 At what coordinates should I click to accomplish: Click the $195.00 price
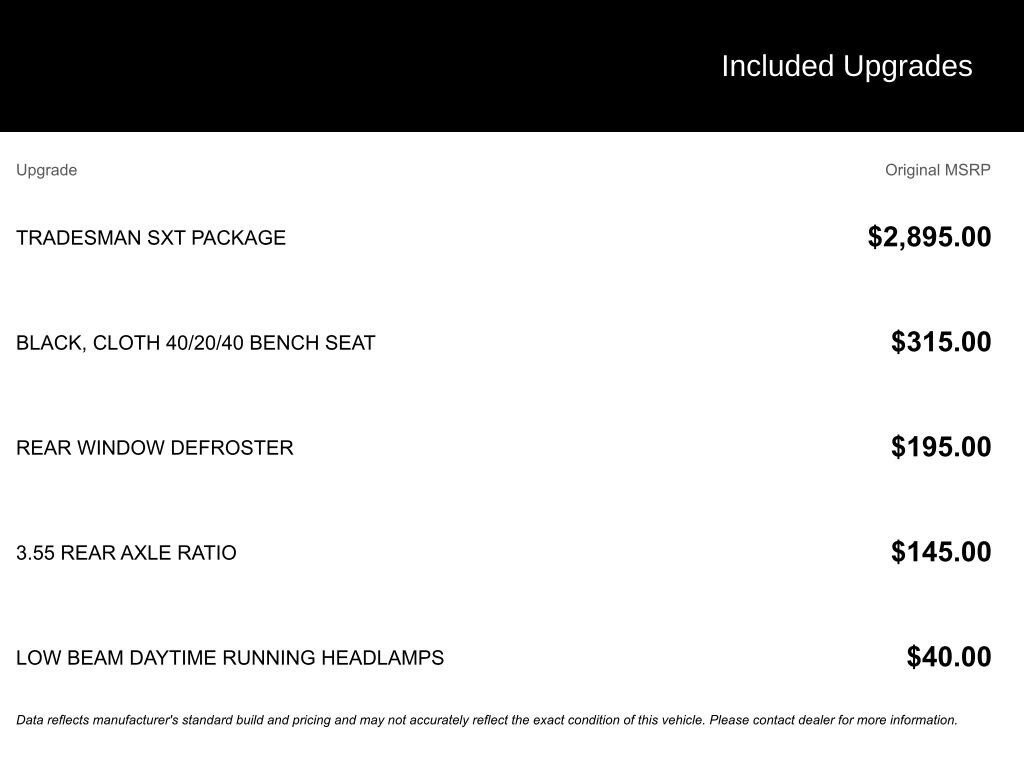click(x=941, y=447)
